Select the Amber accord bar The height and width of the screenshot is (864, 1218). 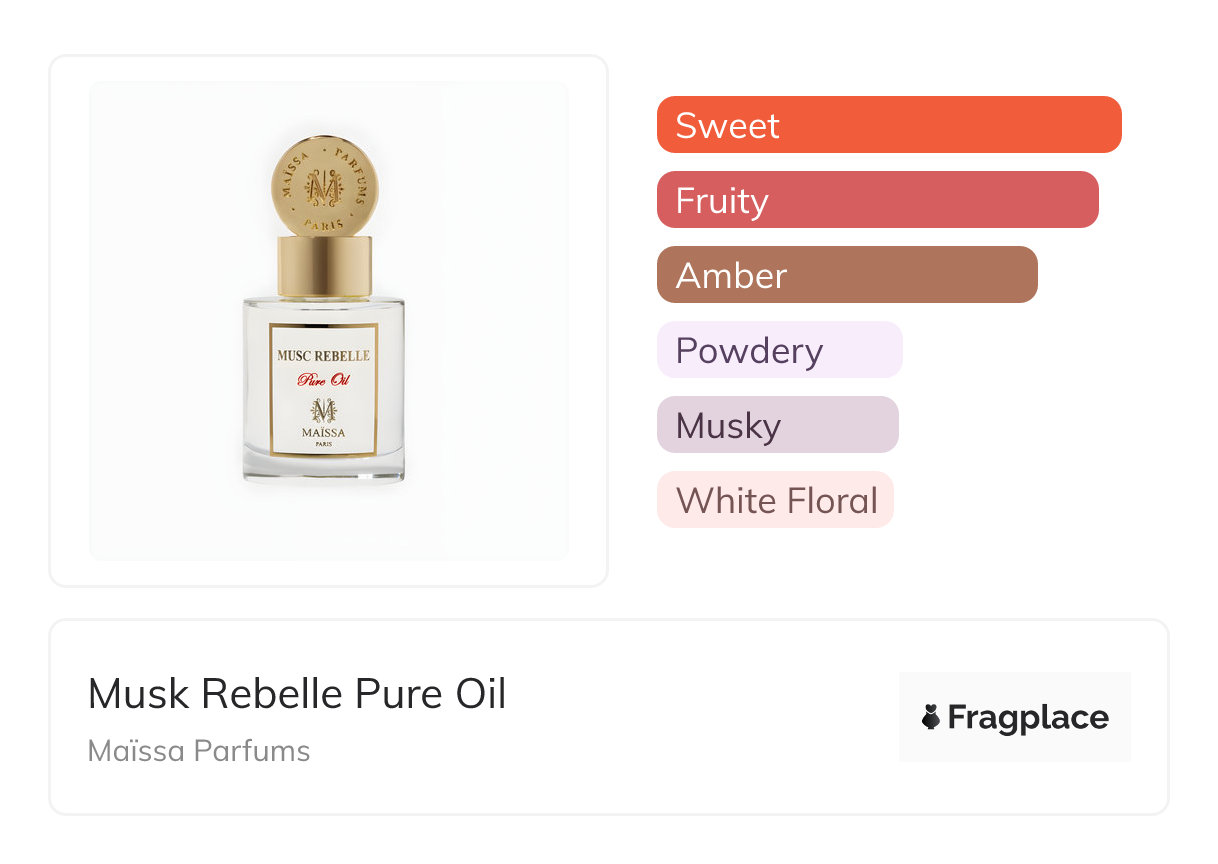click(847, 275)
